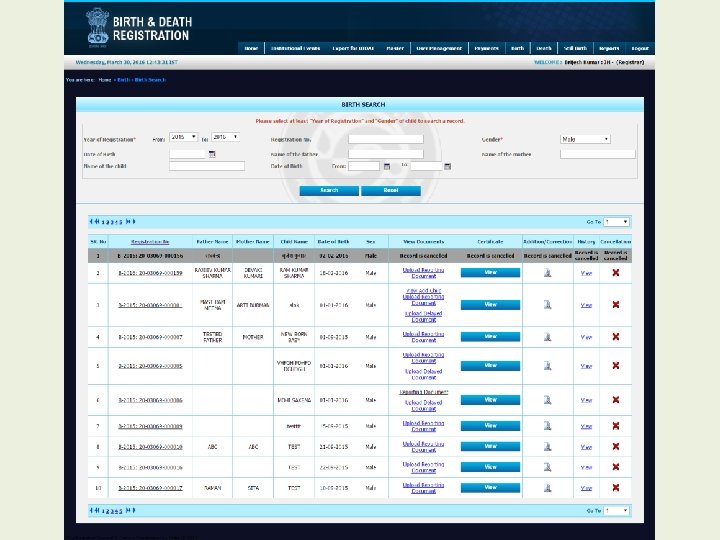Open addition/correction icon for Mohi Saxena row

(547, 400)
